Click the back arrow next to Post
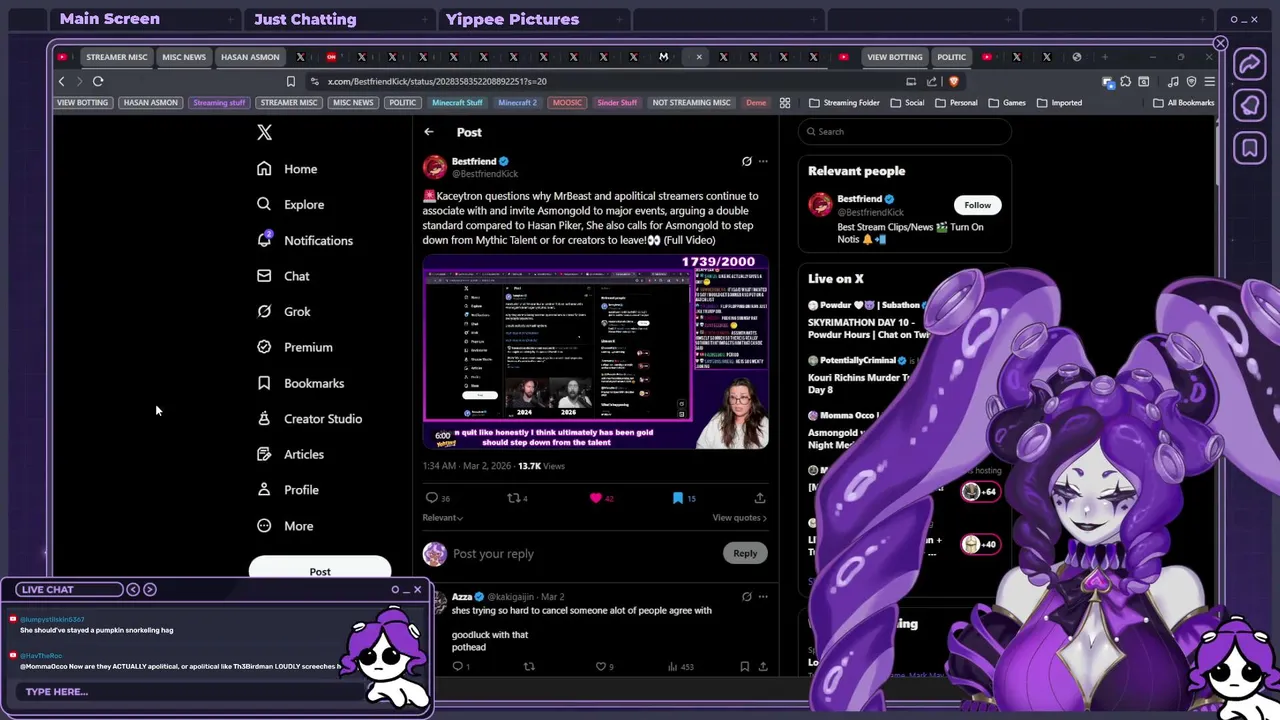Image resolution: width=1280 pixels, height=720 pixels. point(429,132)
